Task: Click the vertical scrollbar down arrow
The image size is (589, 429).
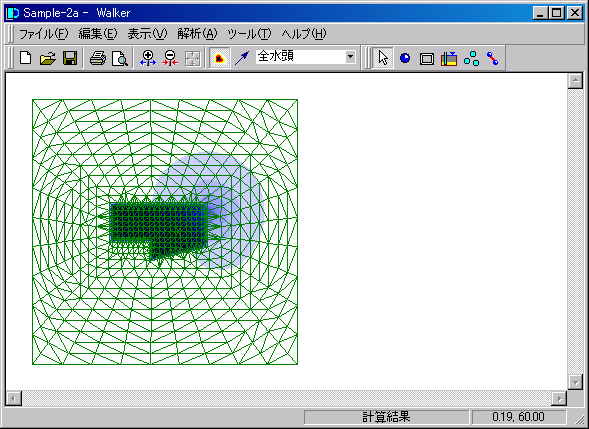Action: click(x=575, y=382)
